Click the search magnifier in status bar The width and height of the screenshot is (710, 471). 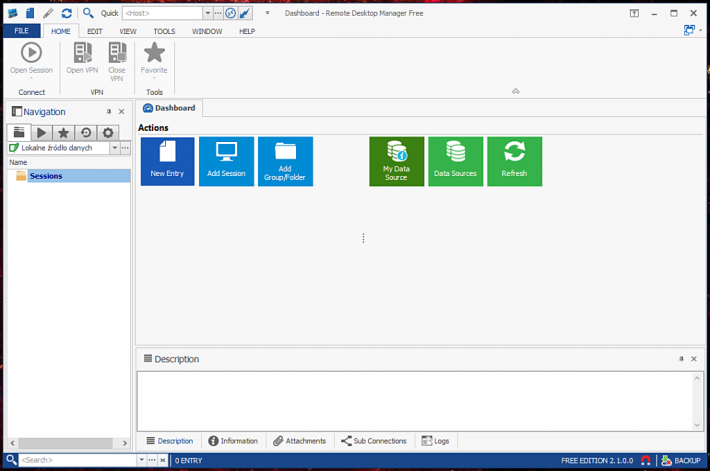[x=12, y=460]
